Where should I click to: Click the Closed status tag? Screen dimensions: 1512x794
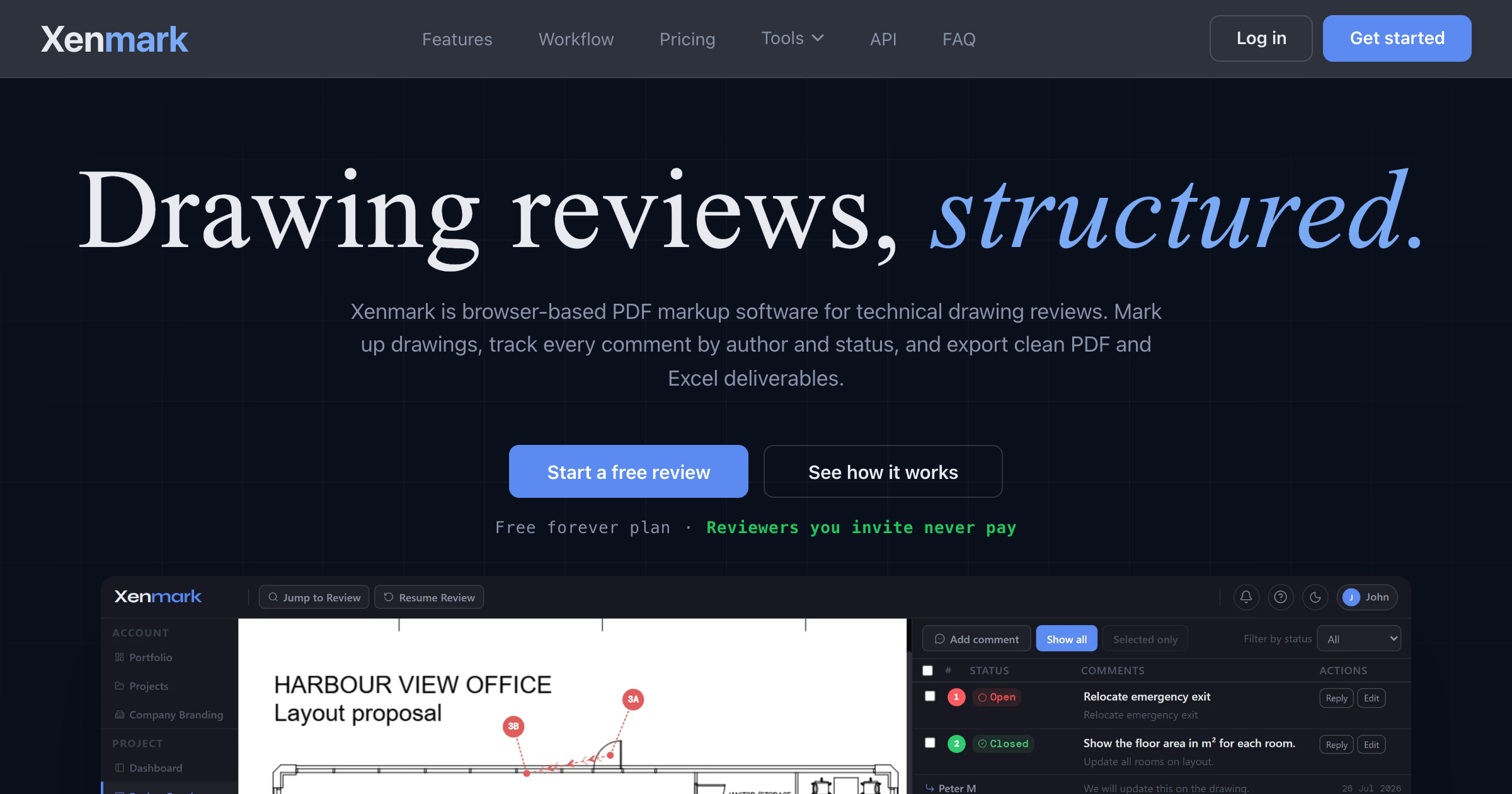1003,744
